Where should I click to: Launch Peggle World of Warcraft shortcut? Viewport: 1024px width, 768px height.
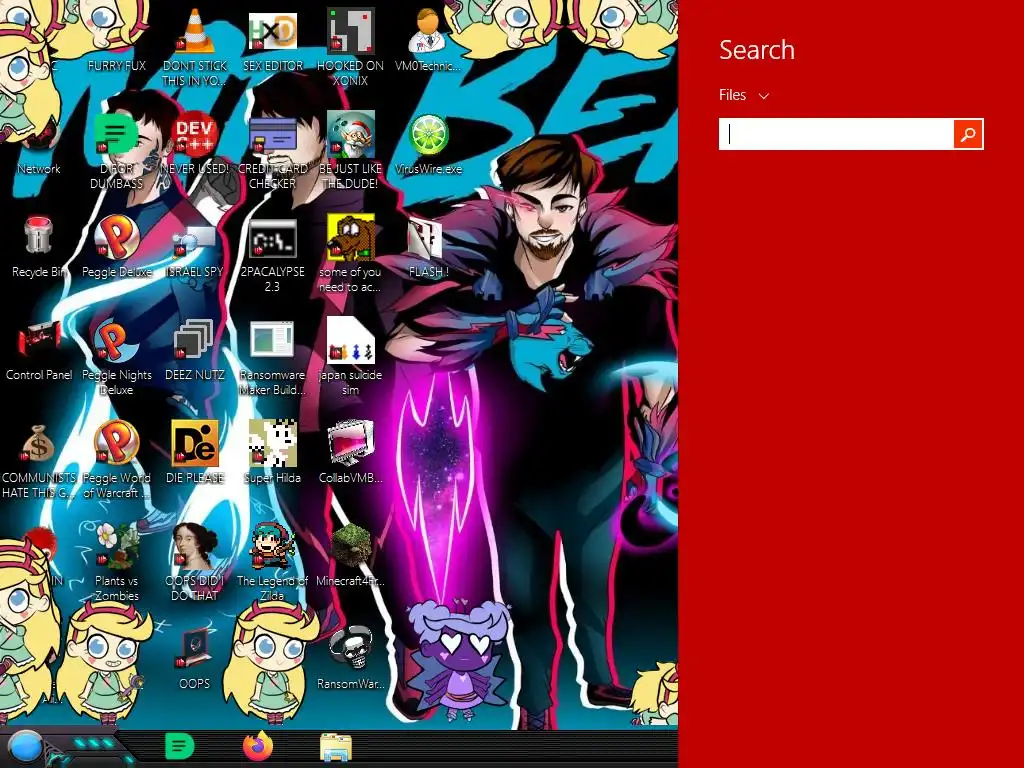tap(116, 443)
